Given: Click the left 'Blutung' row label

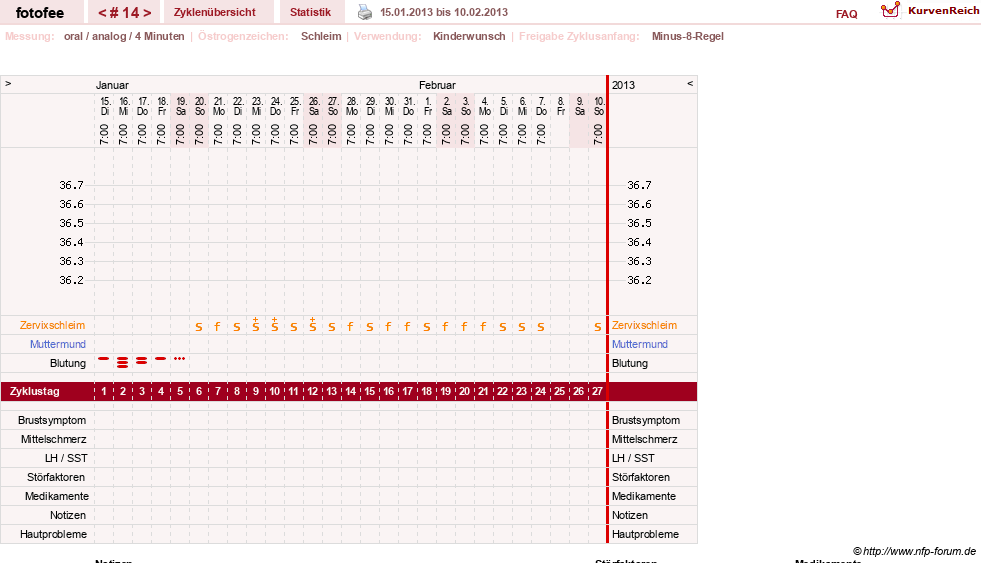Looking at the screenshot, I should coord(68,363).
